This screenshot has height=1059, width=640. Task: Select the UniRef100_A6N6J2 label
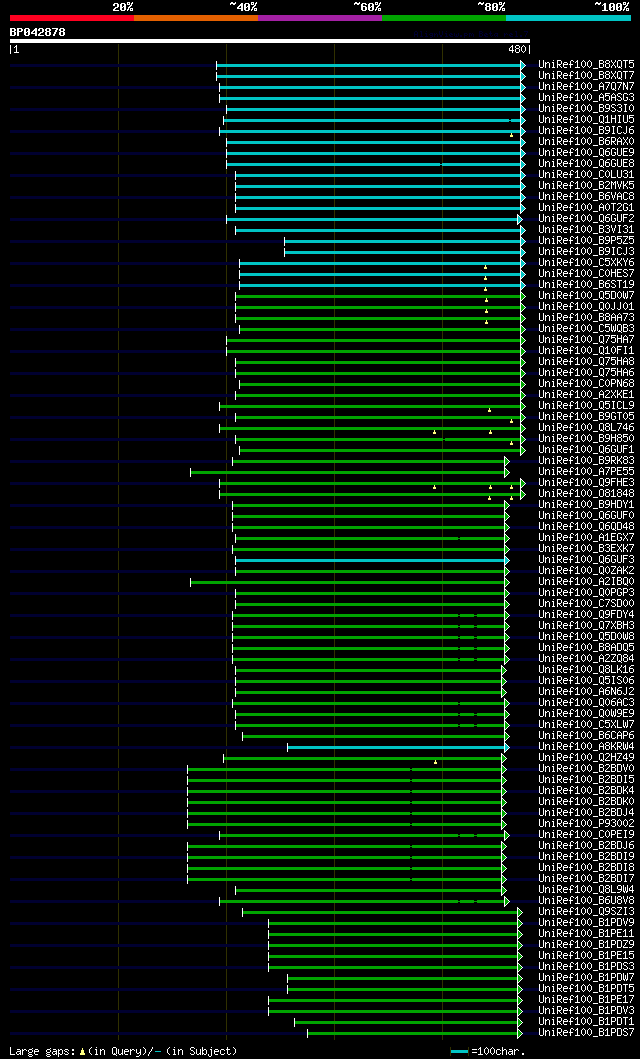(x=586, y=693)
